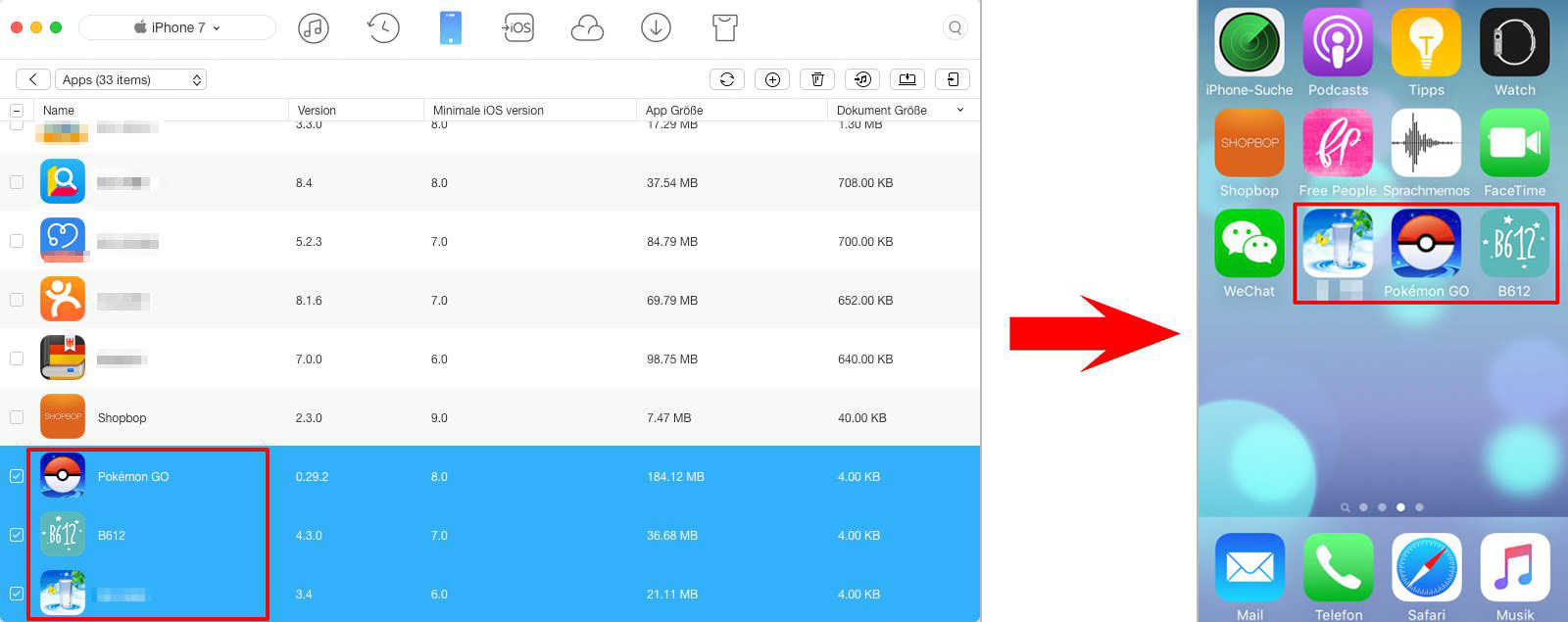Uncheck the version 3.4 app checkbox

coord(17,594)
